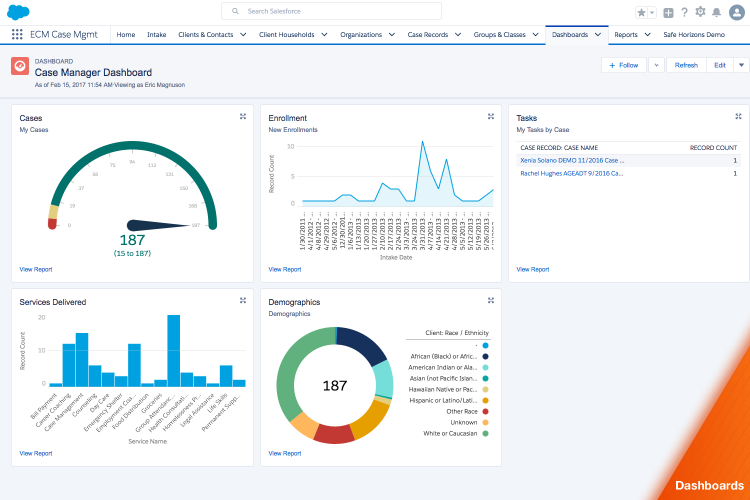Open the Reports tab

(x=626, y=34)
